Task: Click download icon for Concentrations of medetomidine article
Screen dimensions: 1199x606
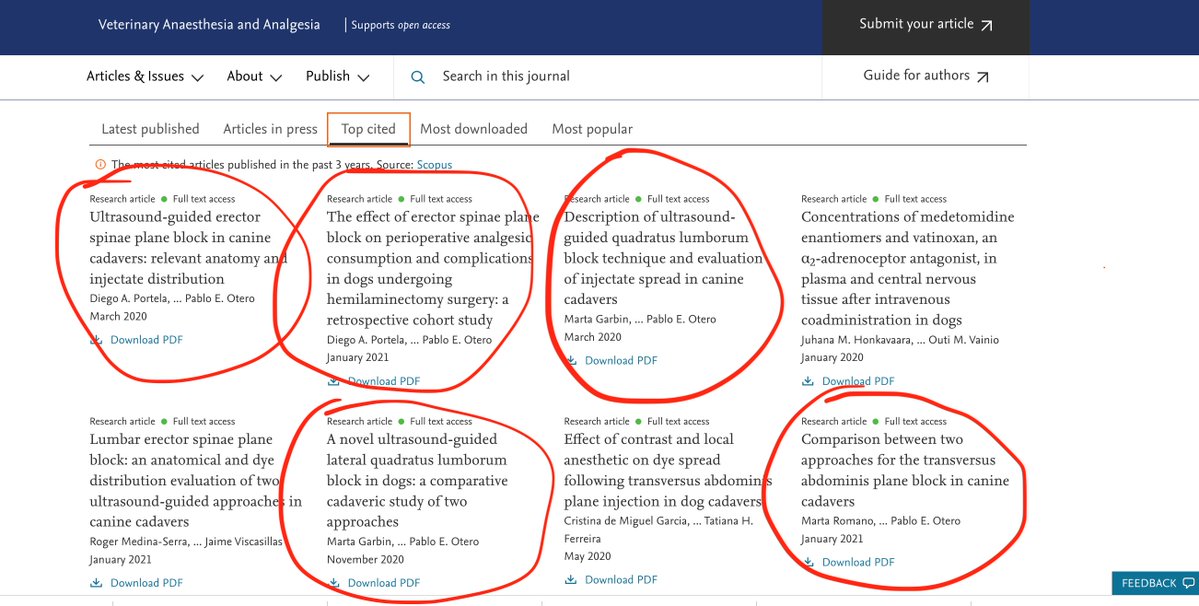Action: click(808, 381)
